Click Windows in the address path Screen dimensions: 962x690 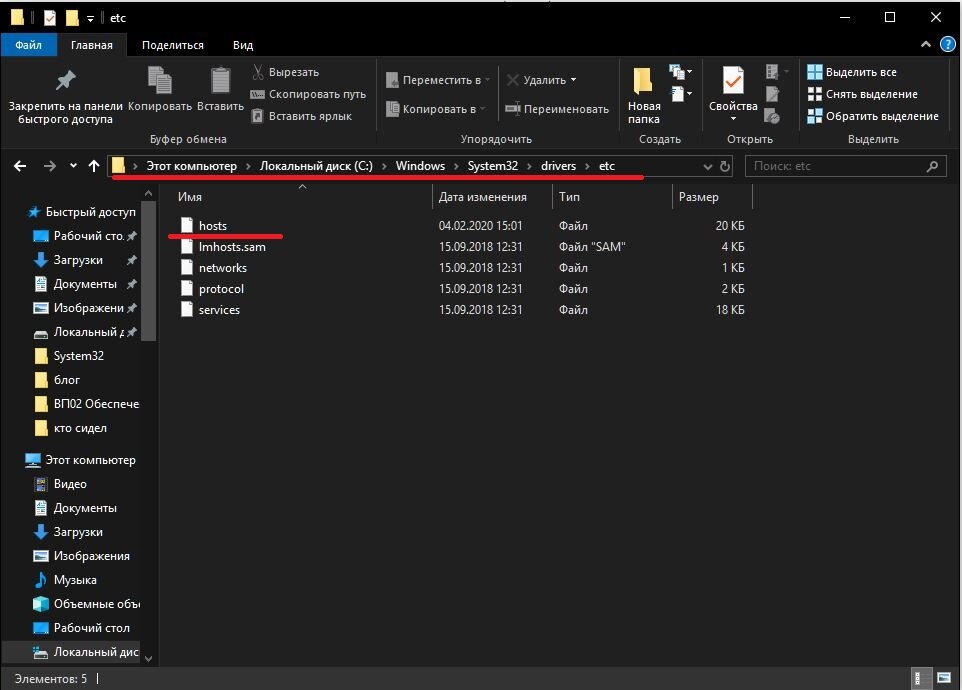click(420, 166)
